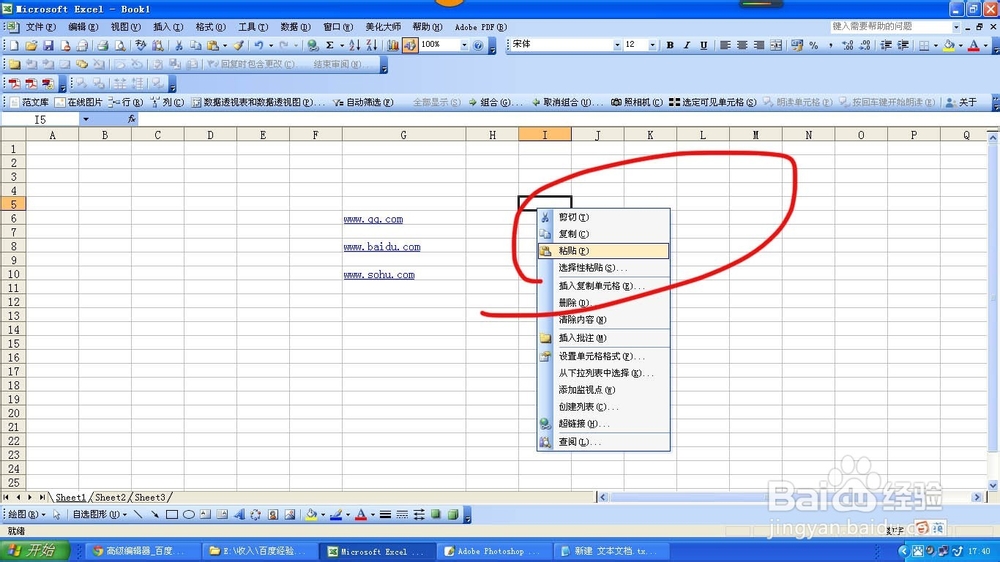Click the Undo arrow icon

coord(259,45)
